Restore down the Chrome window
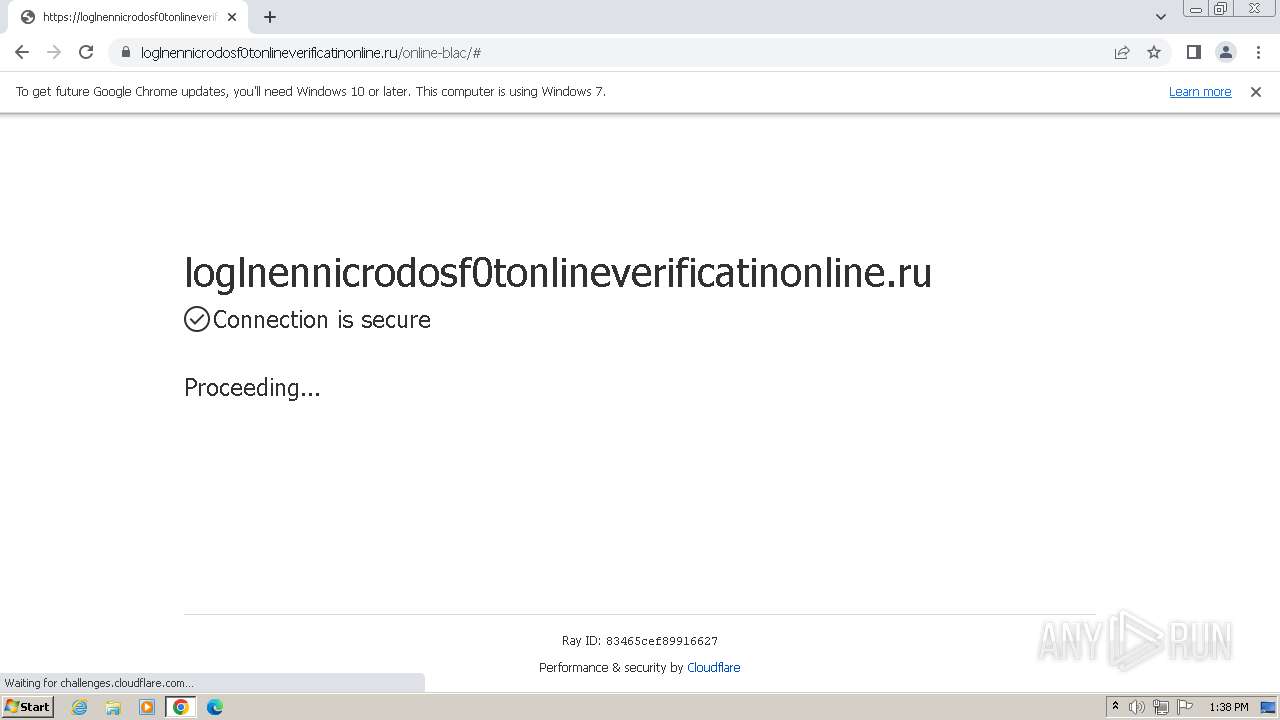The width and height of the screenshot is (1280, 720). [x=1221, y=8]
